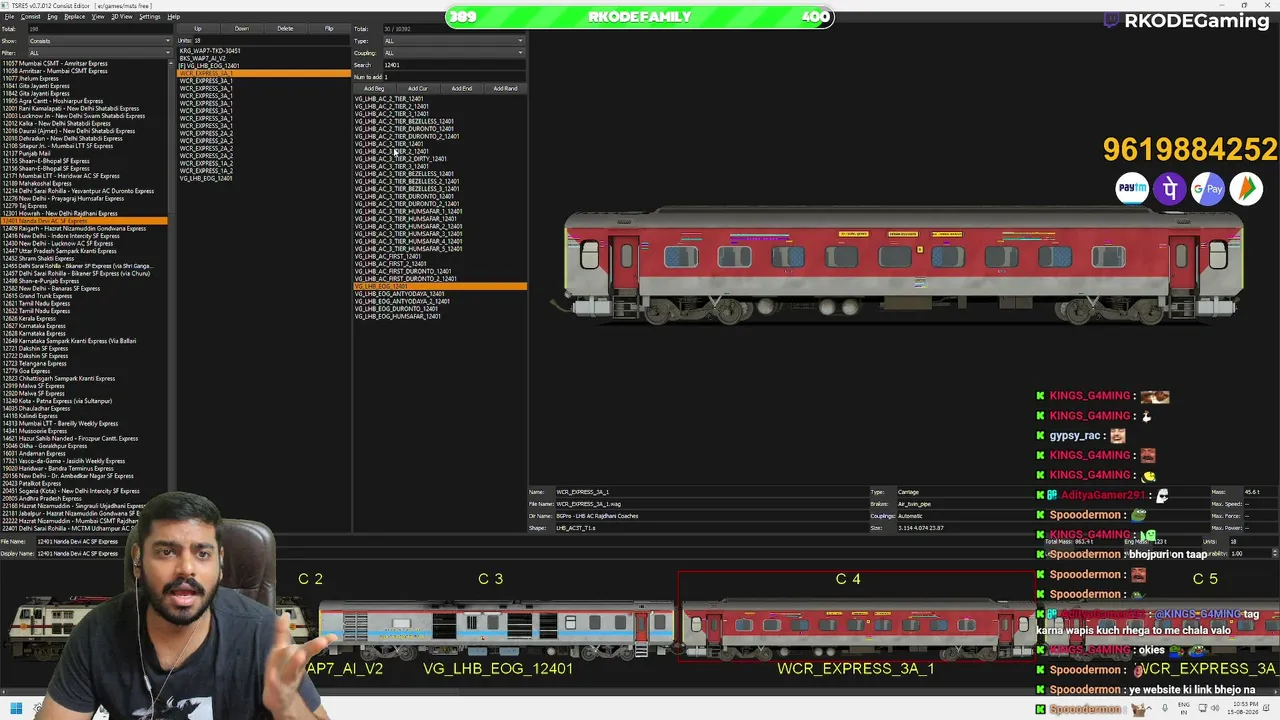Expand the Coupling dropdown

click(x=454, y=53)
